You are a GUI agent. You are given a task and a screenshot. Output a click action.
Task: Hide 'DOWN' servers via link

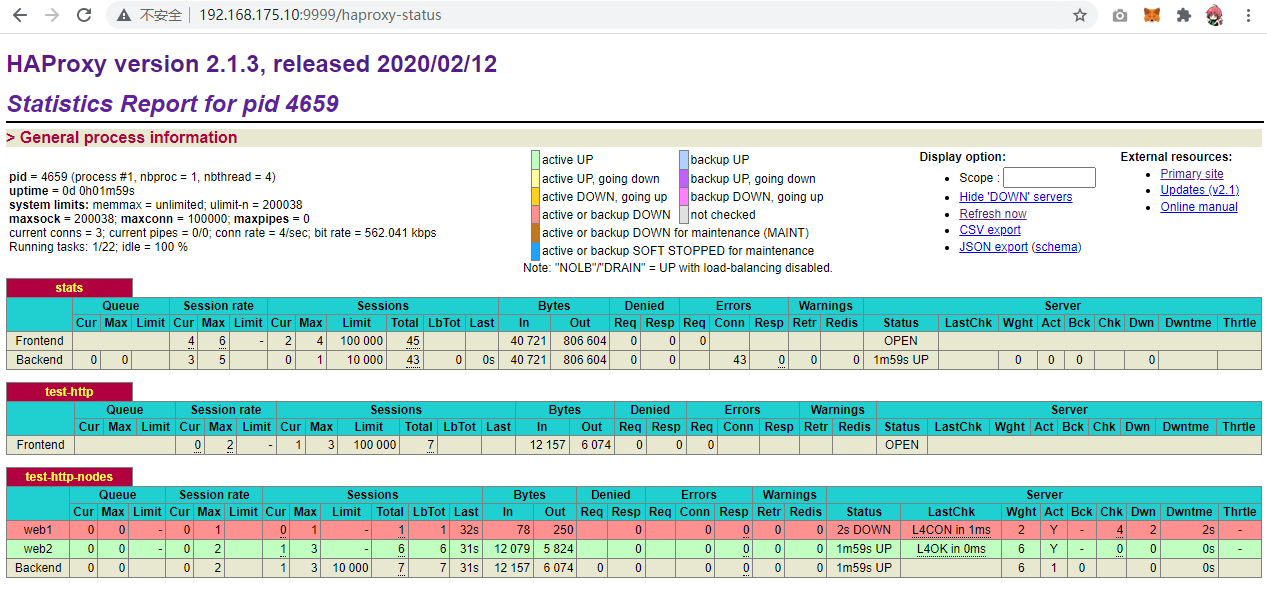[1015, 197]
